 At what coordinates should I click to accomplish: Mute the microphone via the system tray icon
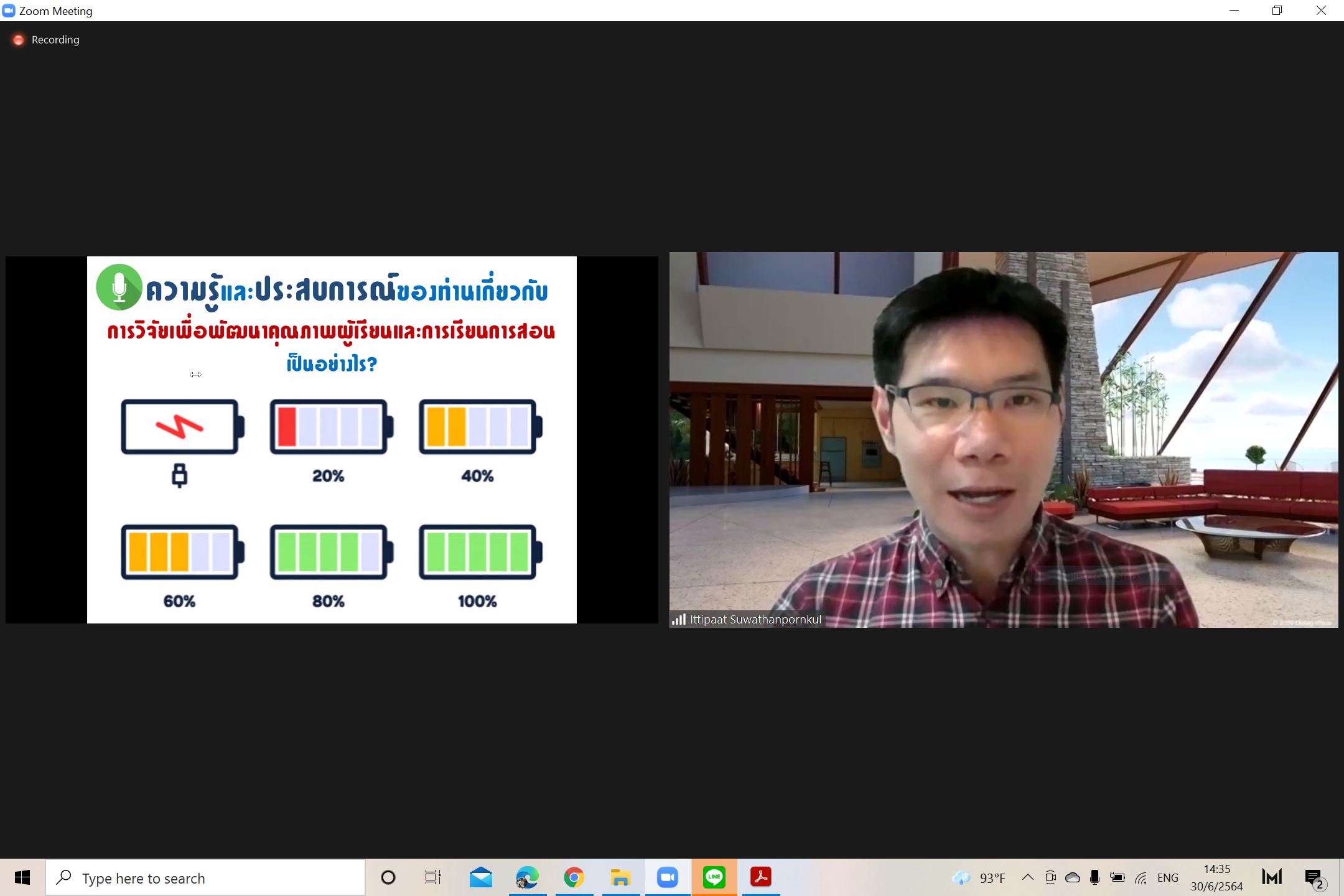[1094, 877]
